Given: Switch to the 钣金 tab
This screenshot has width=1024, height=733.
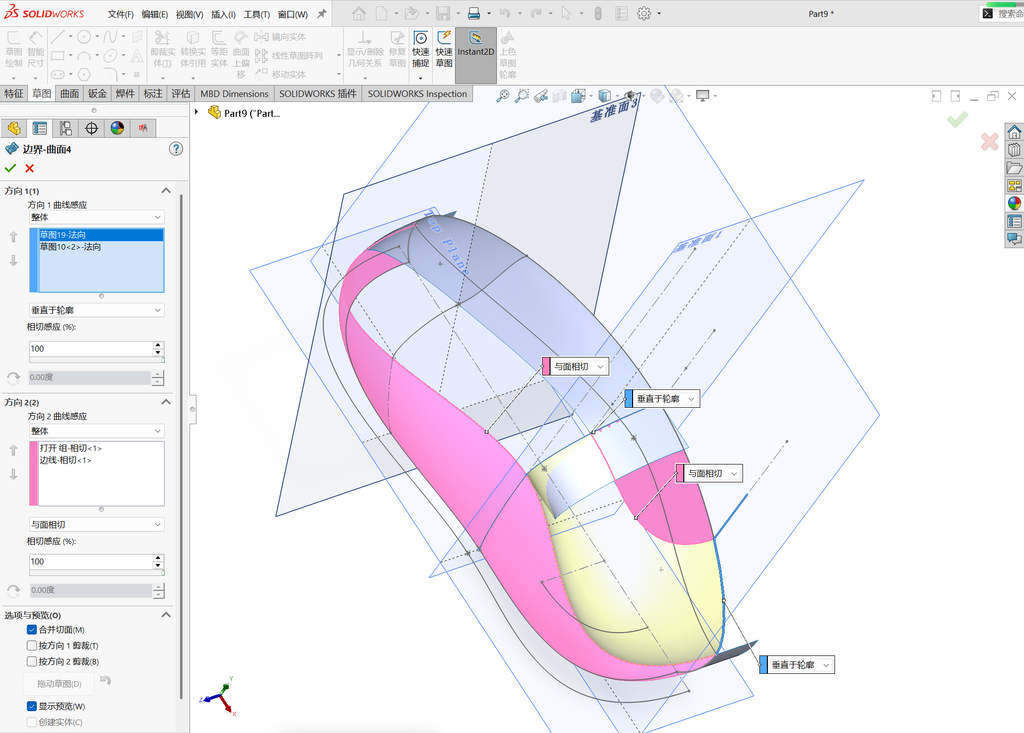Looking at the screenshot, I should pyautogui.click(x=97, y=93).
